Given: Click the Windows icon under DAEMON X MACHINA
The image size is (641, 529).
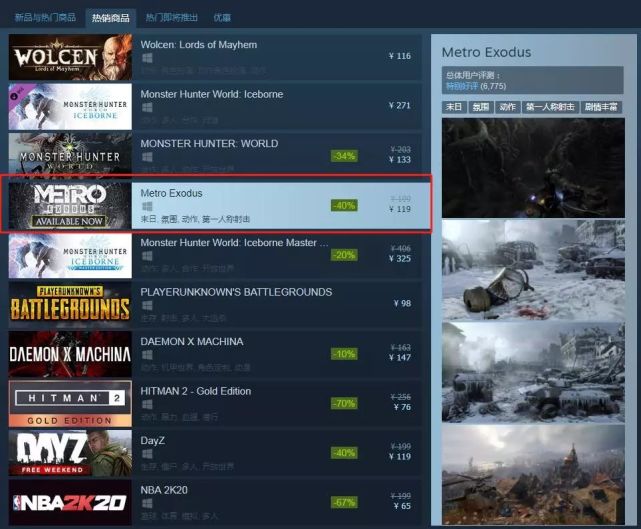Looking at the screenshot, I should point(147,355).
